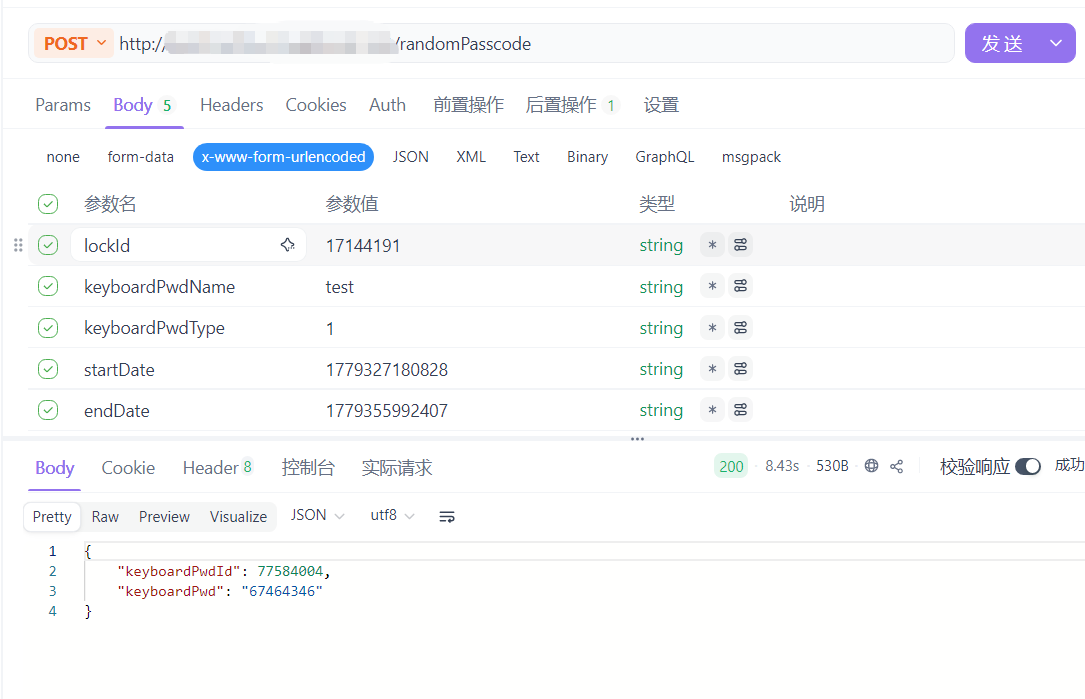The image size is (1085, 699).
Task: Open the 设置 tab
Action: [x=662, y=105]
